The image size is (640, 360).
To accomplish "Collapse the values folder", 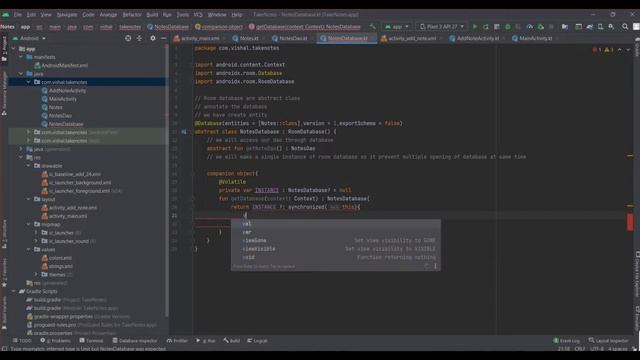I will click(28, 249).
